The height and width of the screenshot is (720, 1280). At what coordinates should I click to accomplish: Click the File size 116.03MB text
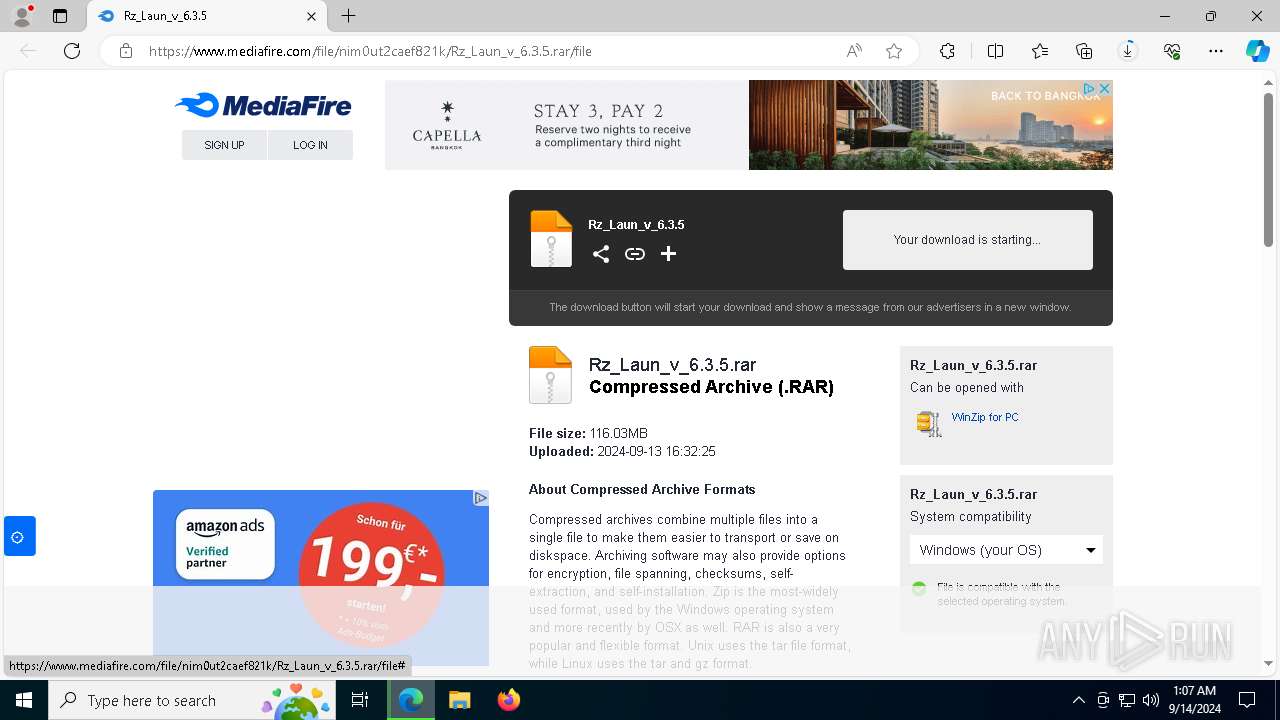click(588, 433)
